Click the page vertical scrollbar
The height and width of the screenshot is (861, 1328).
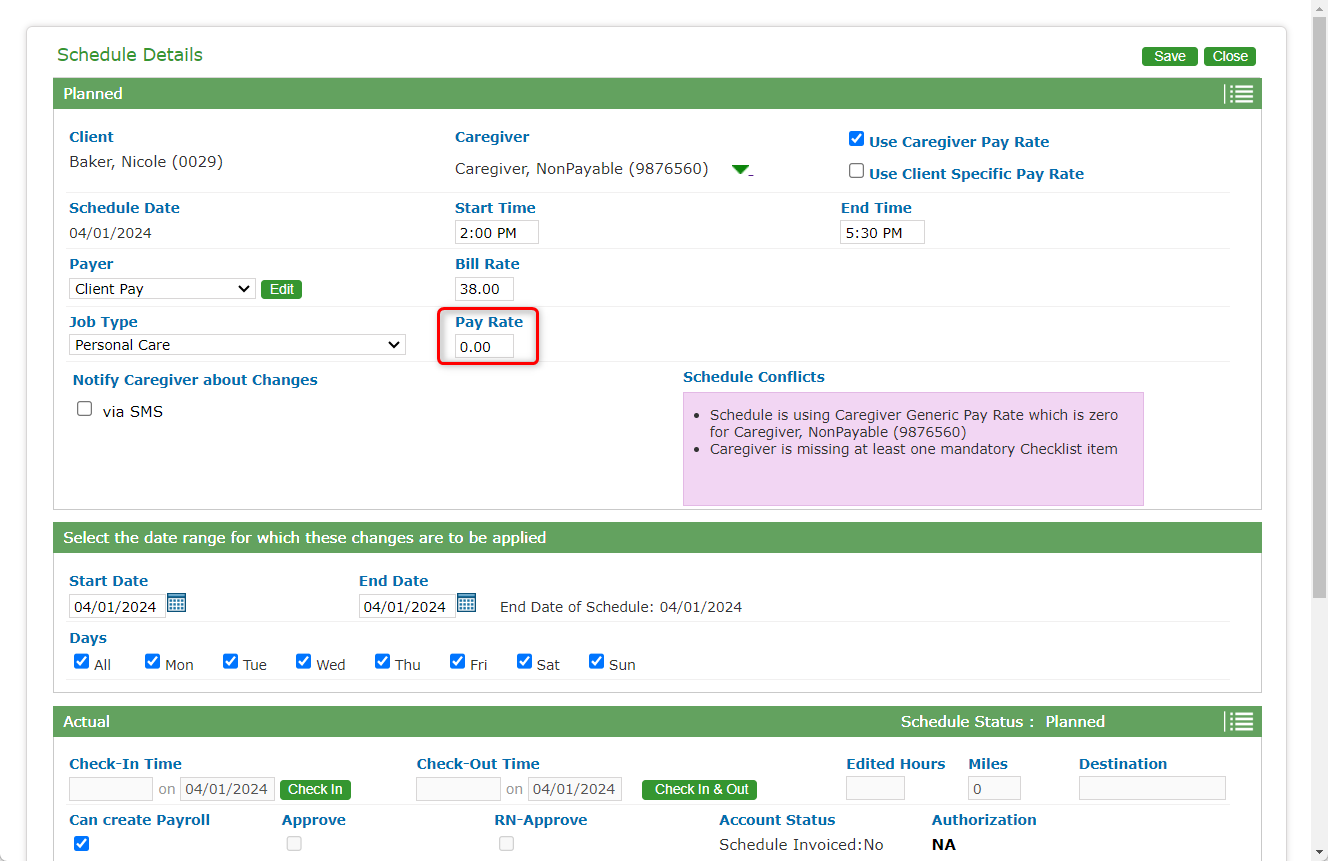tap(1319, 300)
